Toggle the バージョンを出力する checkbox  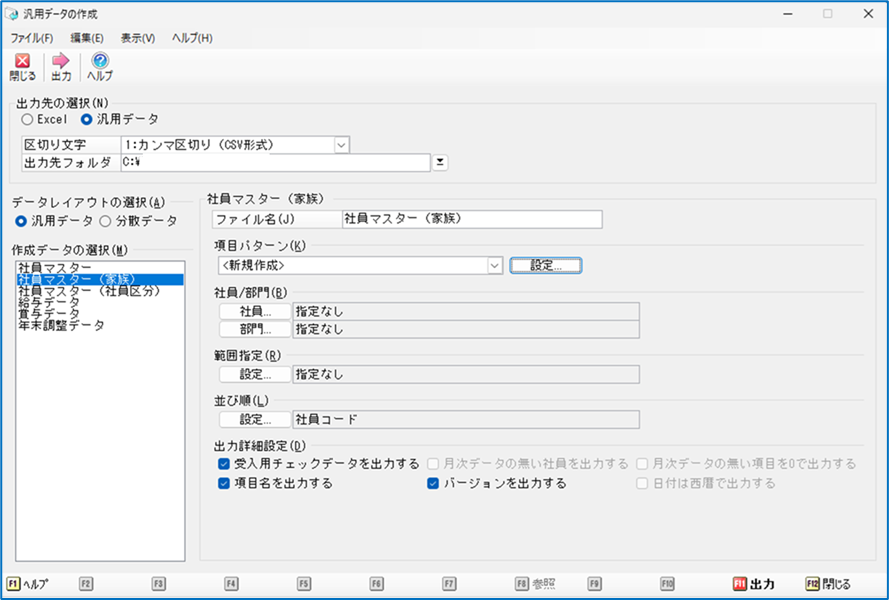tap(433, 483)
